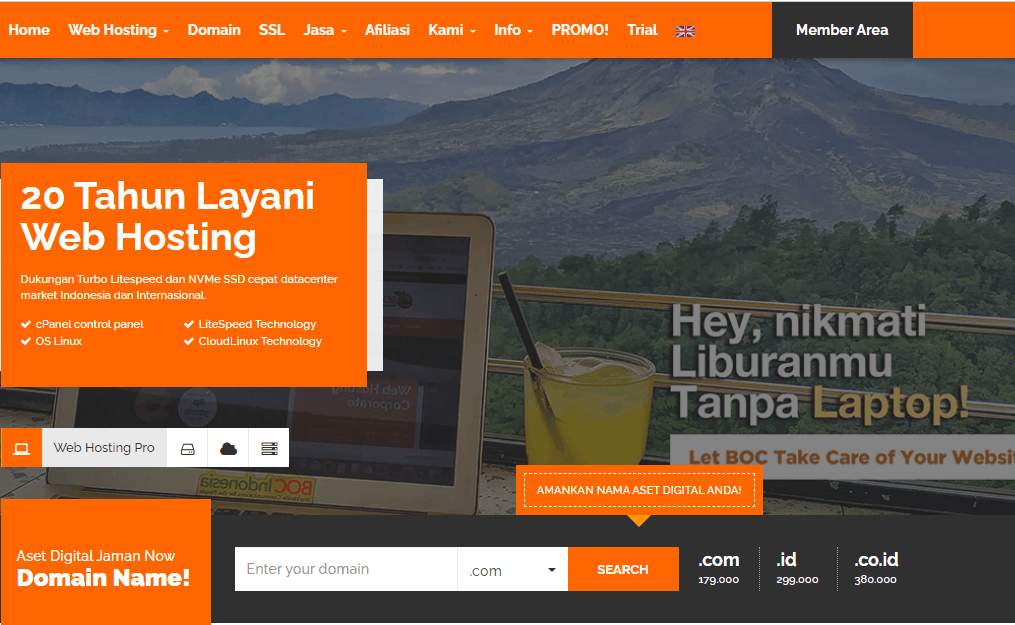The width and height of the screenshot is (1015, 625).
Task: Select the server rack icon tab
Action: pos(269,448)
